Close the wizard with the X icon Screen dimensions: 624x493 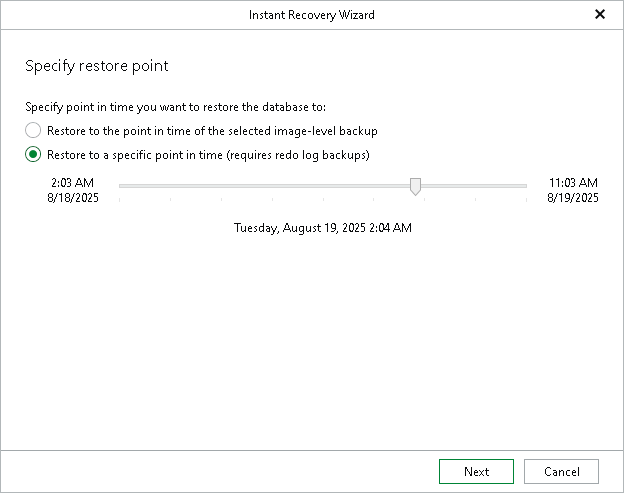pos(600,14)
